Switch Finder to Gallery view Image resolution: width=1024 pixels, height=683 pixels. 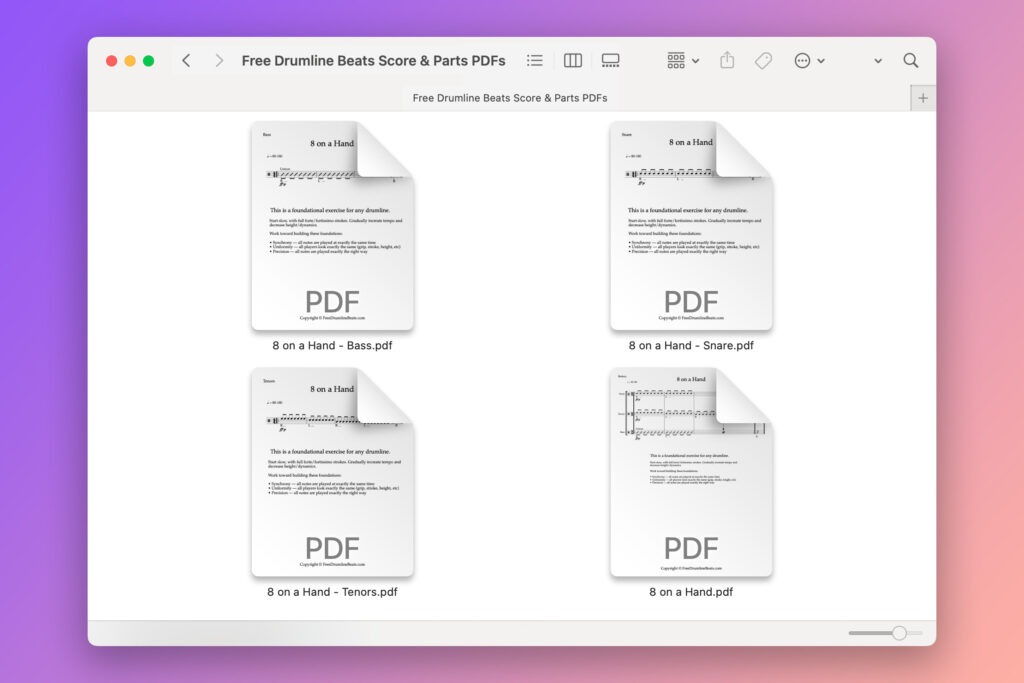click(x=610, y=60)
